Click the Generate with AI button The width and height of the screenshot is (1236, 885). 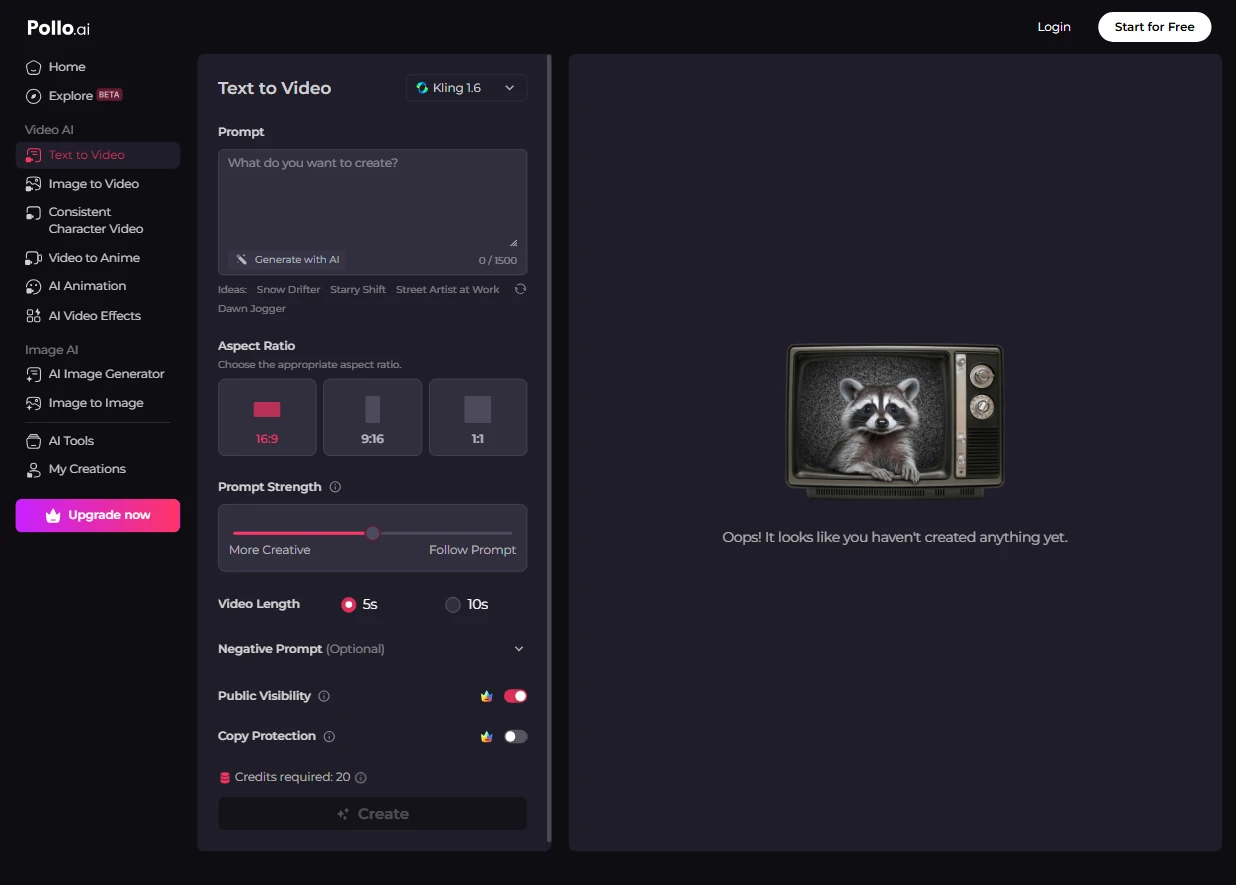point(288,260)
